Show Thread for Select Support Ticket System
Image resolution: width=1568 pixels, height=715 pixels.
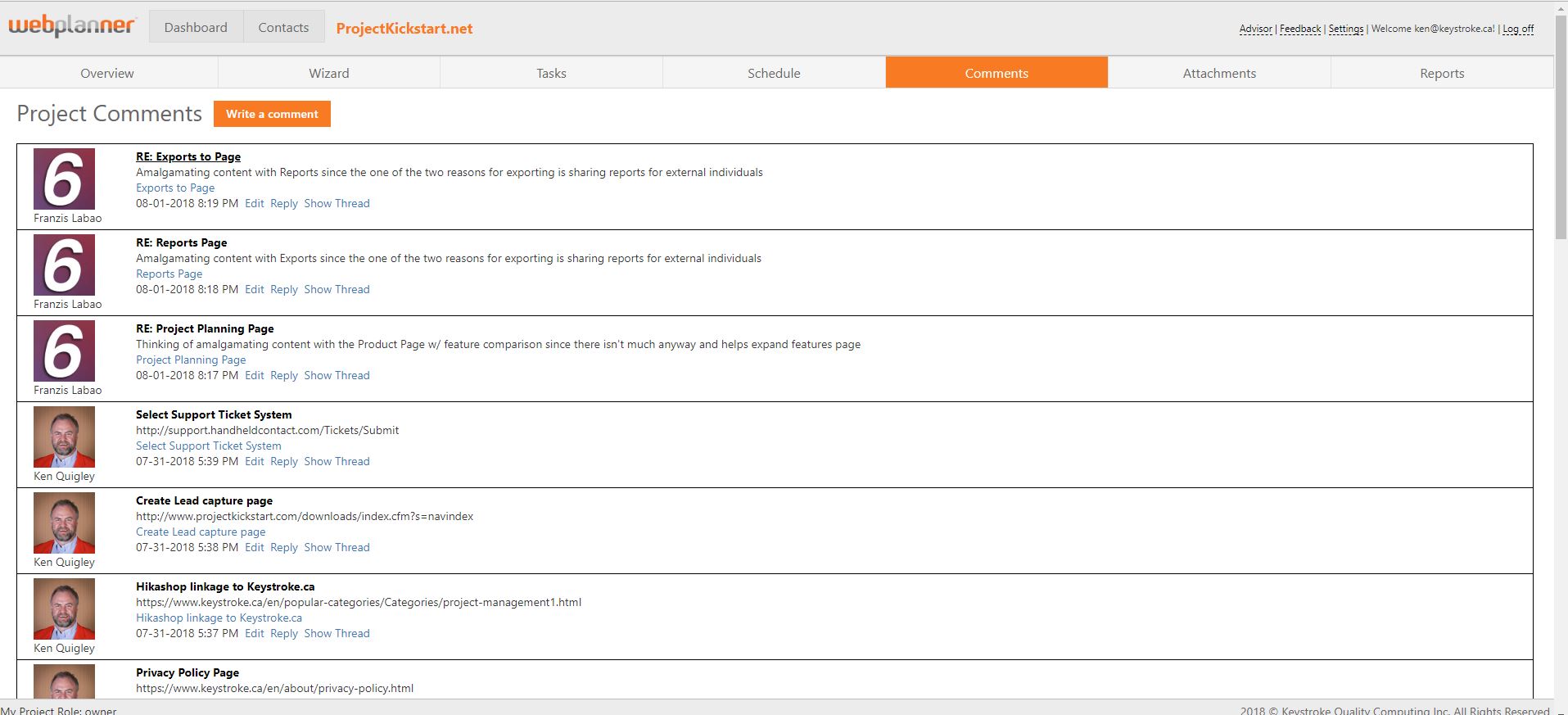337,461
